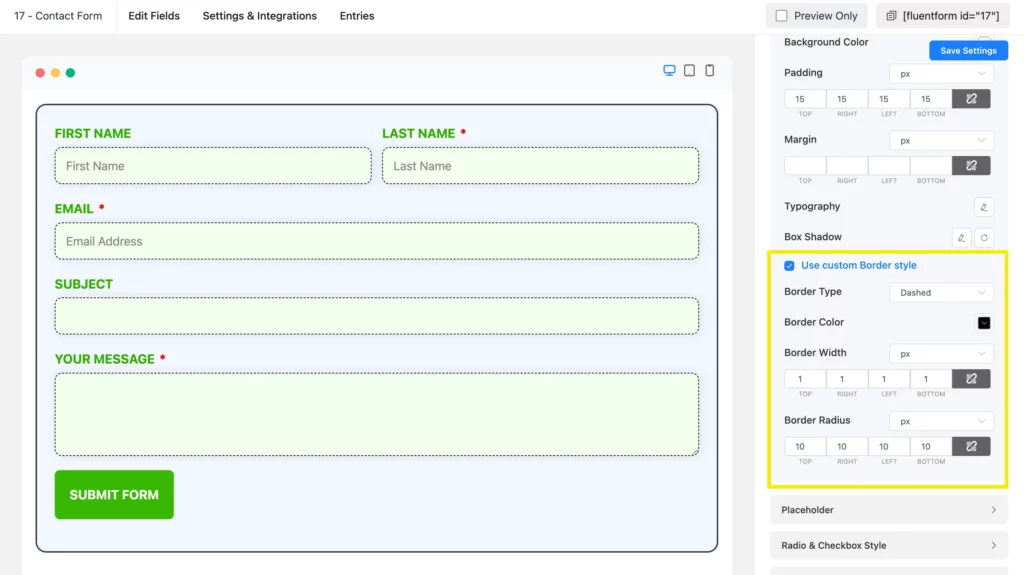Click the shortcode copy icon
Image resolution: width=1024 pixels, height=575 pixels.
click(x=891, y=16)
